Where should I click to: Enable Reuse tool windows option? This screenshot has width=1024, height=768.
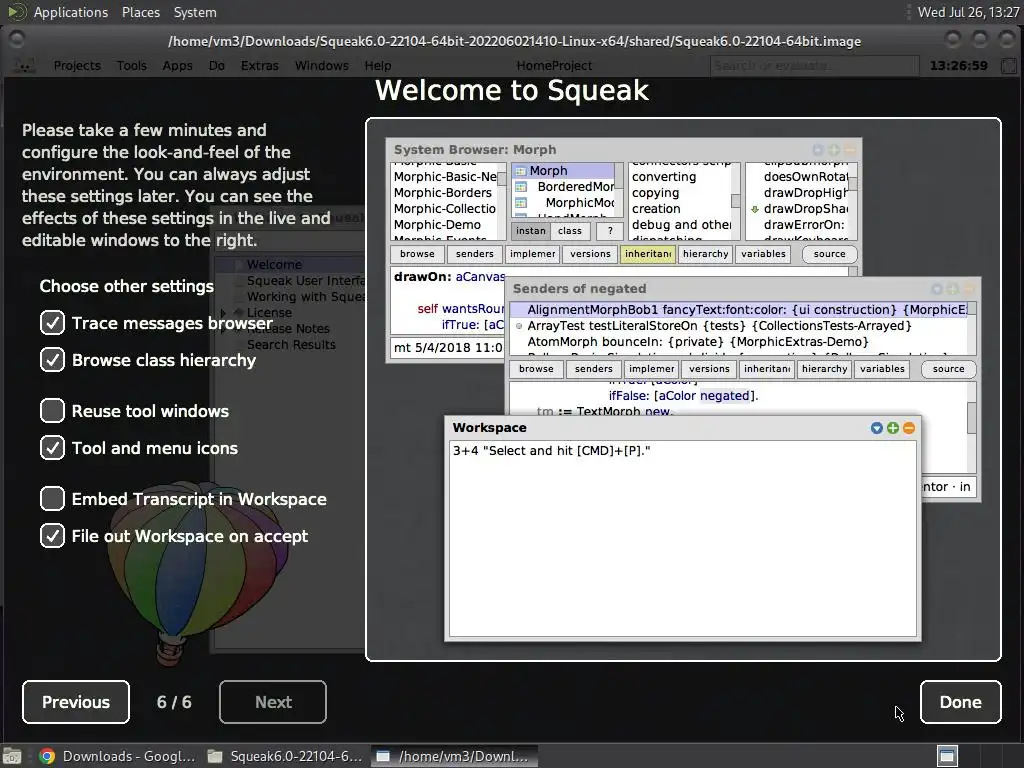tap(52, 411)
